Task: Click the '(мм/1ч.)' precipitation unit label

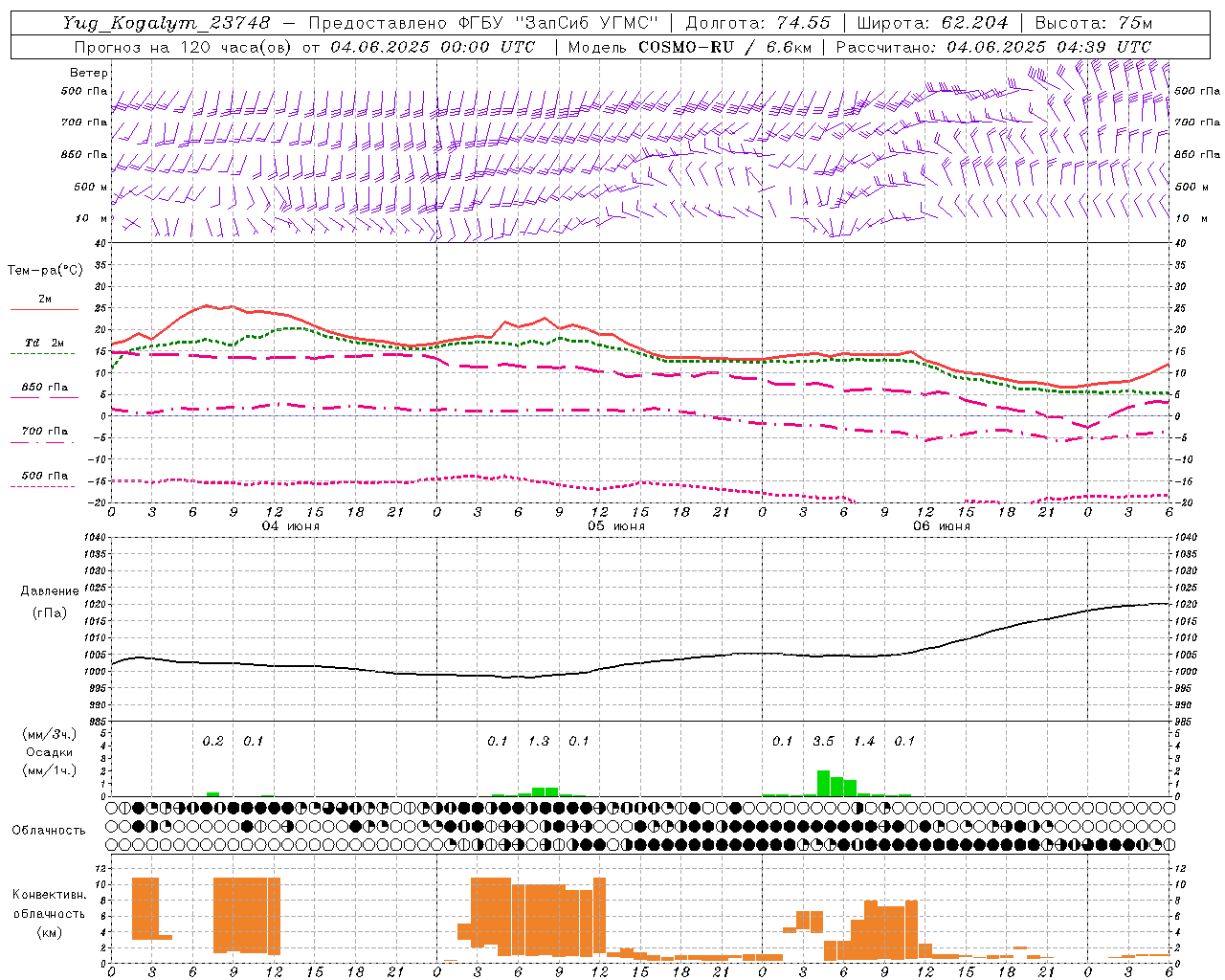Action: tap(50, 770)
